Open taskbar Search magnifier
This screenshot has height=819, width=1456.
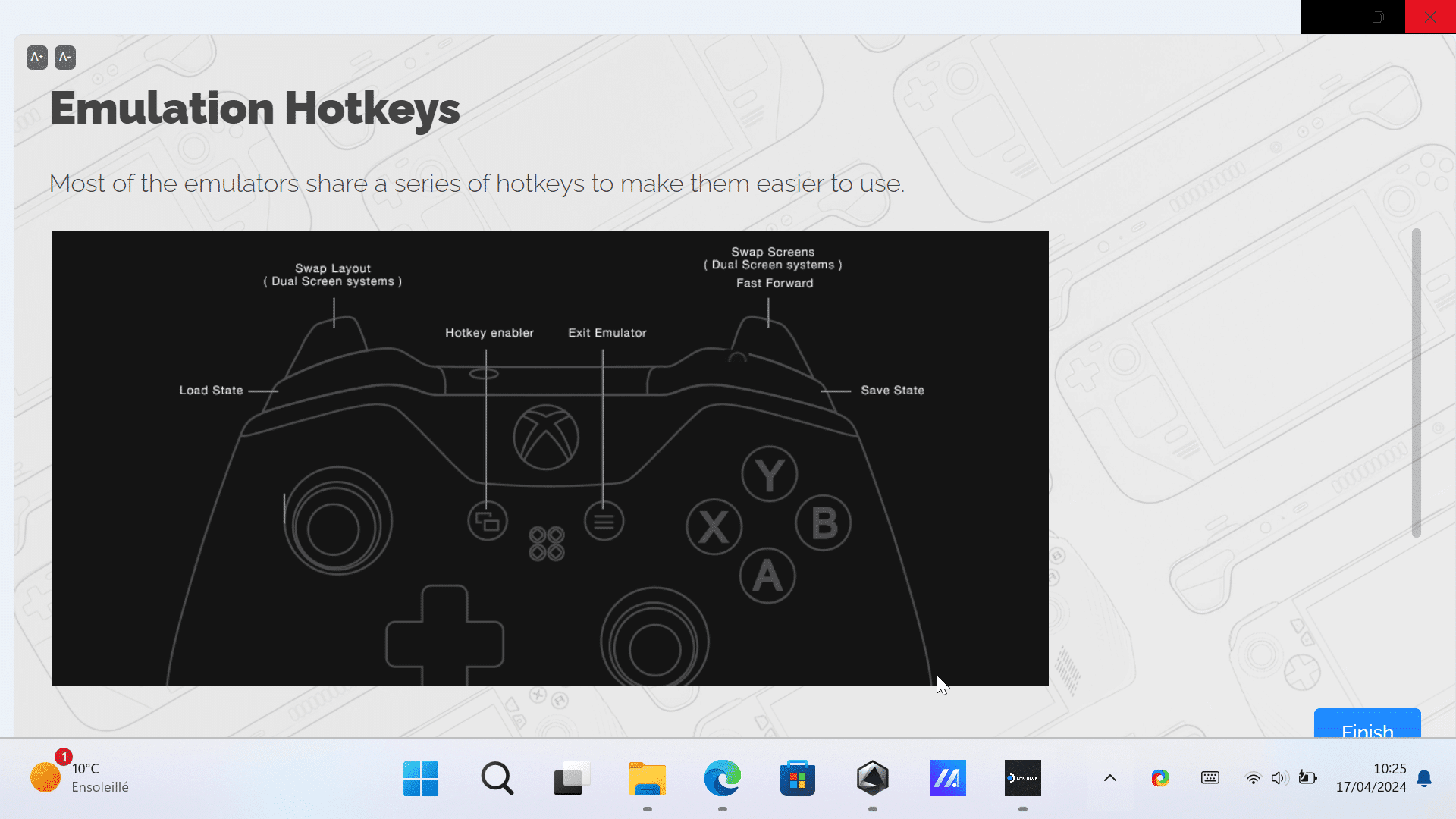(497, 778)
